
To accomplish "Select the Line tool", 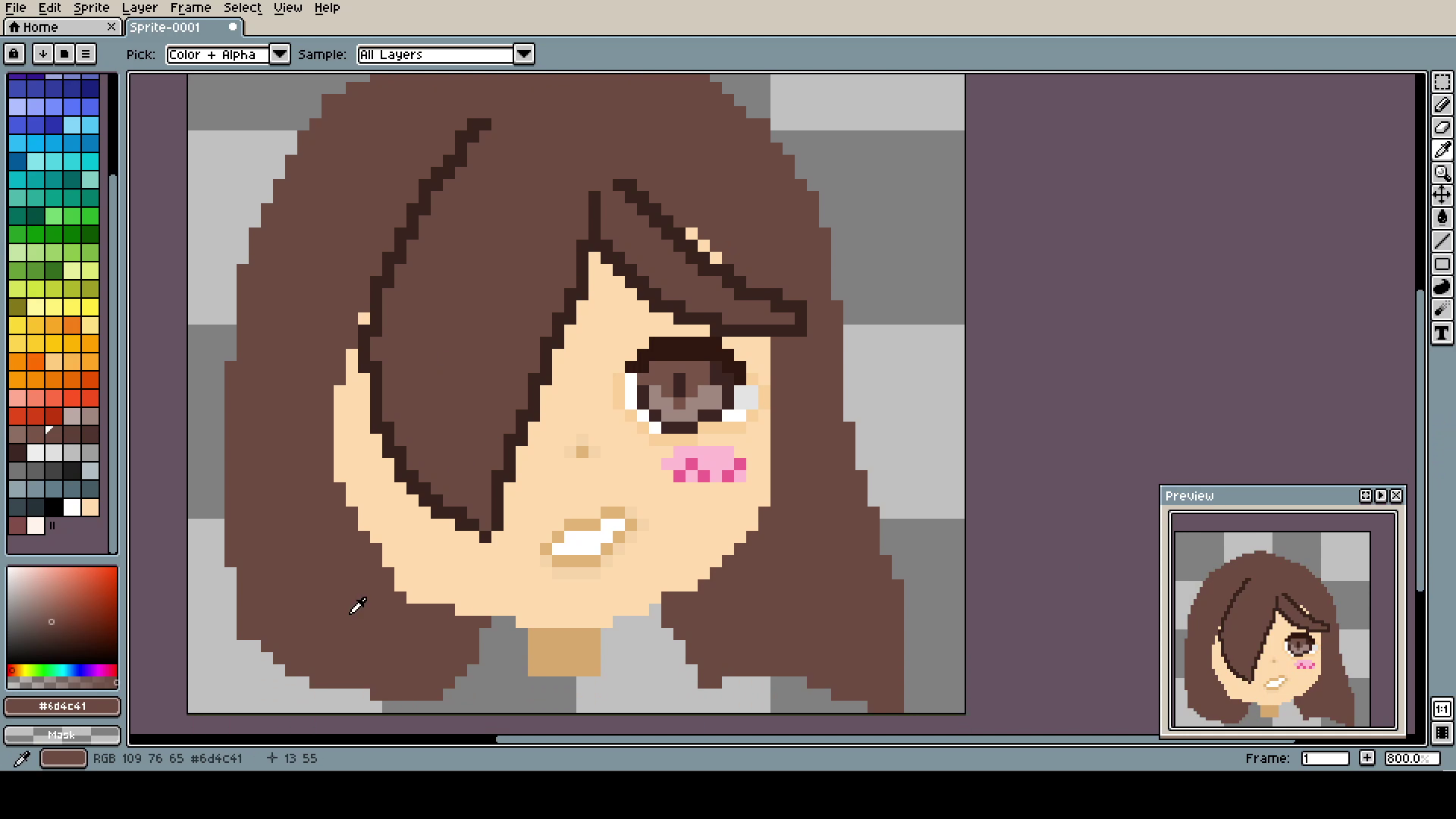I will click(1442, 241).
